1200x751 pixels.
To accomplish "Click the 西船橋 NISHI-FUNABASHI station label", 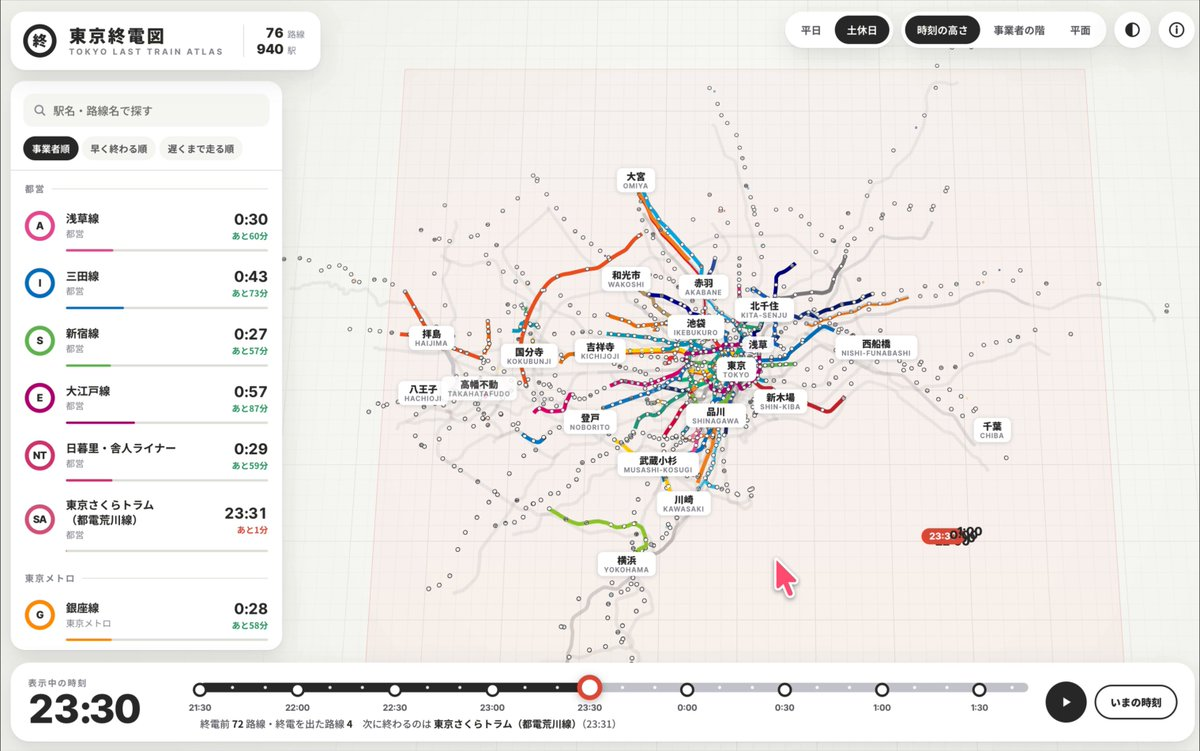I will point(876,347).
